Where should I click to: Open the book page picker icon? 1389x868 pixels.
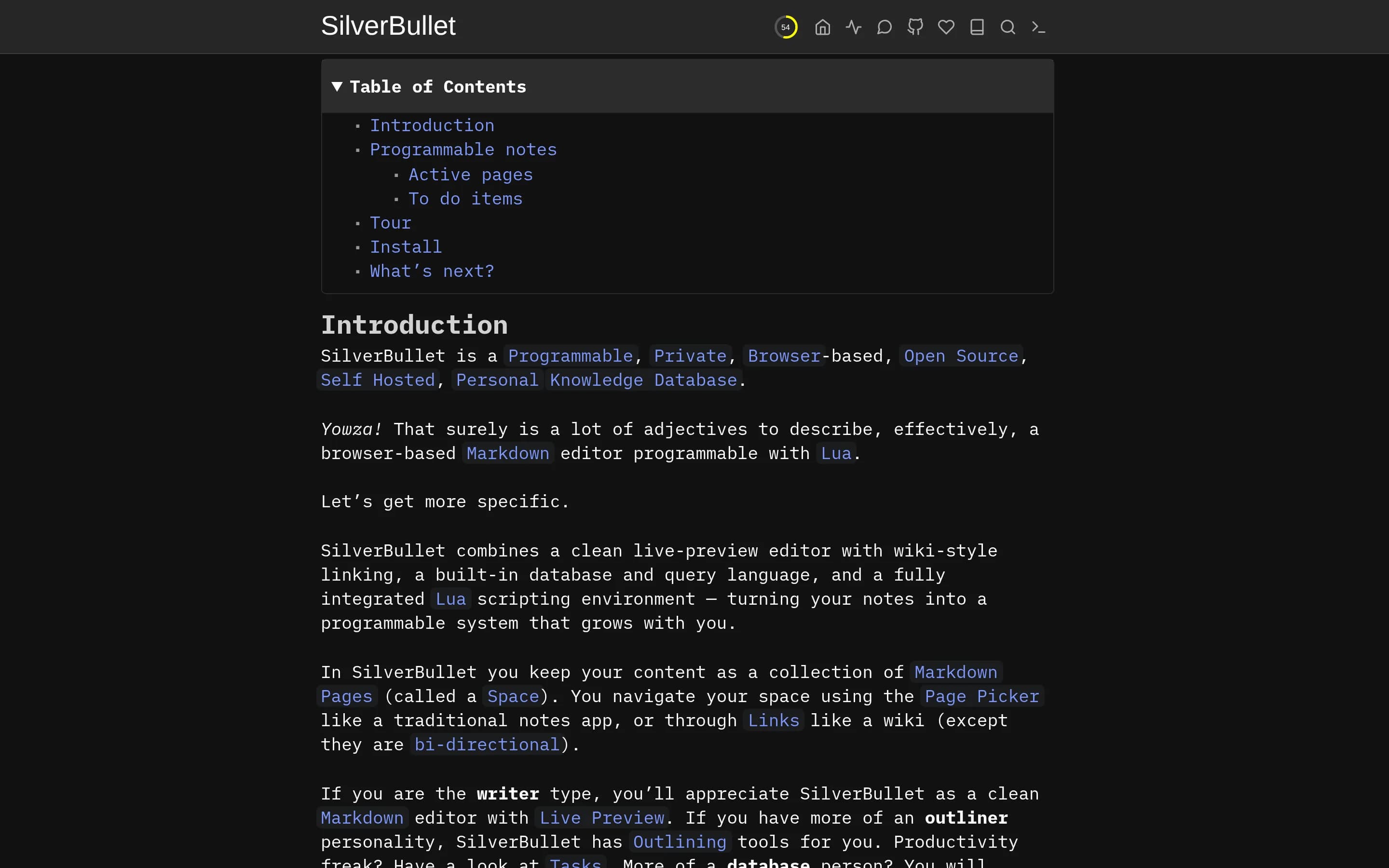tap(977, 27)
